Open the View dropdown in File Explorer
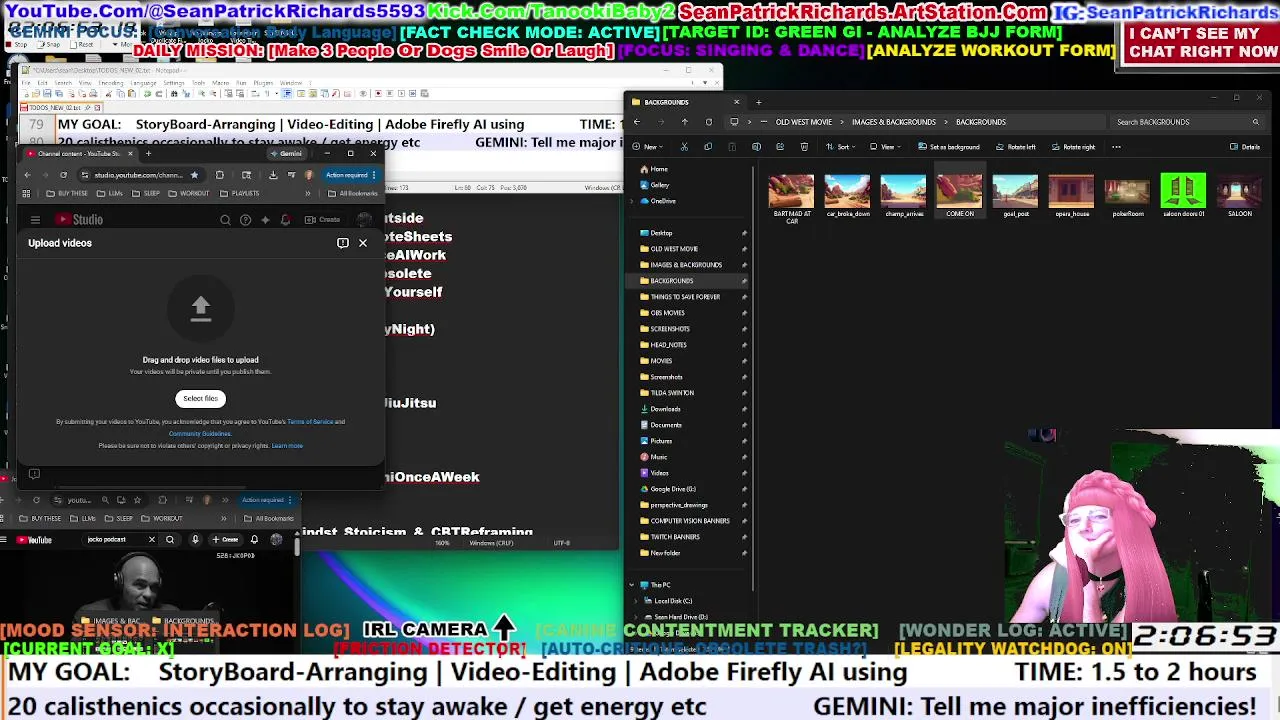The width and height of the screenshot is (1280, 720). [885, 147]
